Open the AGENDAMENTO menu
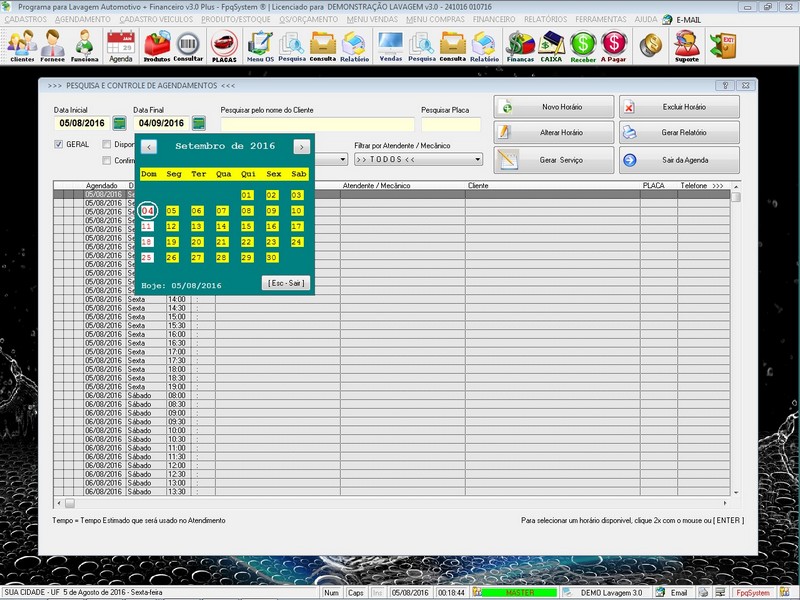The height and width of the screenshot is (600, 800). [83, 19]
